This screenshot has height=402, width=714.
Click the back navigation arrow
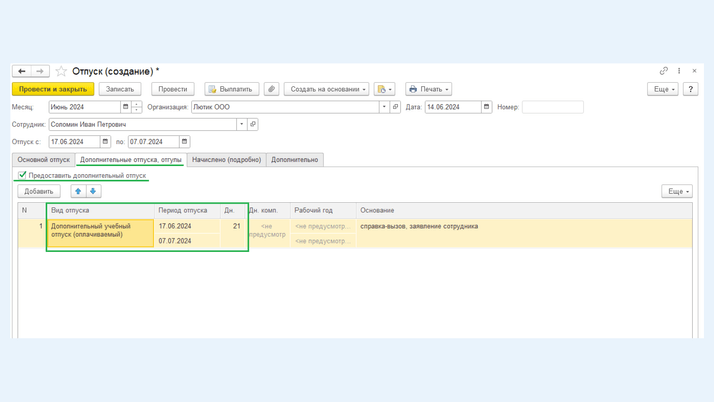[x=21, y=71]
